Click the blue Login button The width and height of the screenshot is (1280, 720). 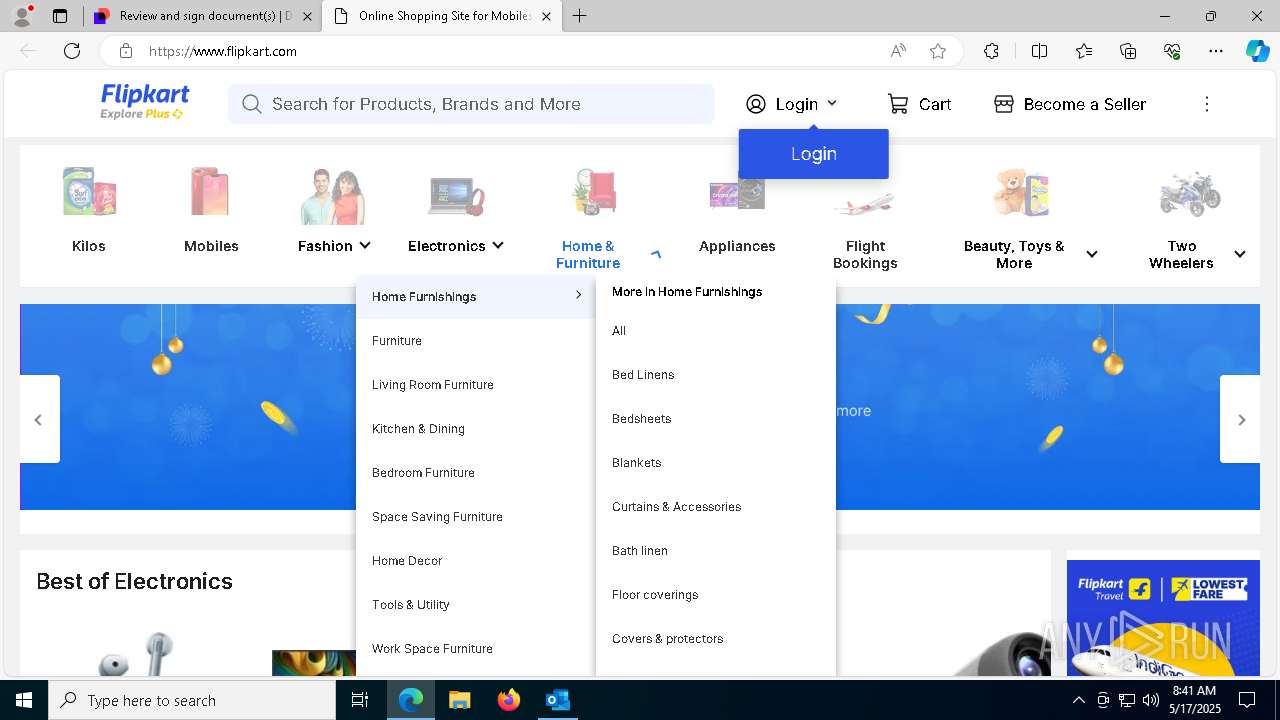814,154
